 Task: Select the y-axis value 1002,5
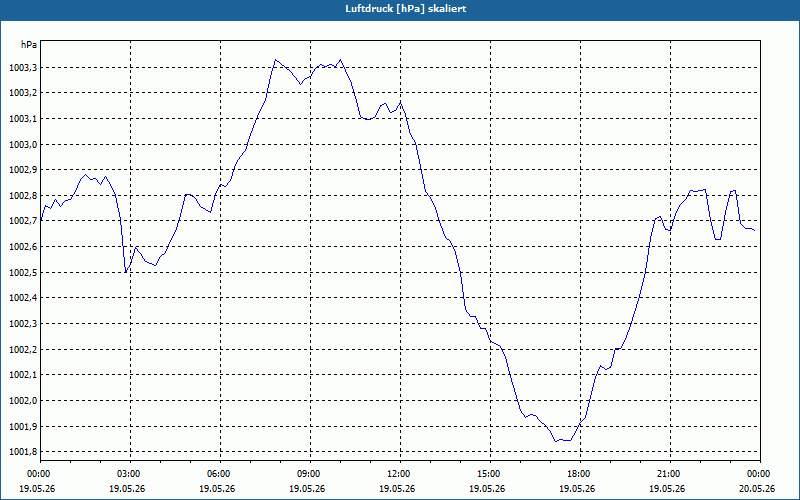click(x=23, y=273)
